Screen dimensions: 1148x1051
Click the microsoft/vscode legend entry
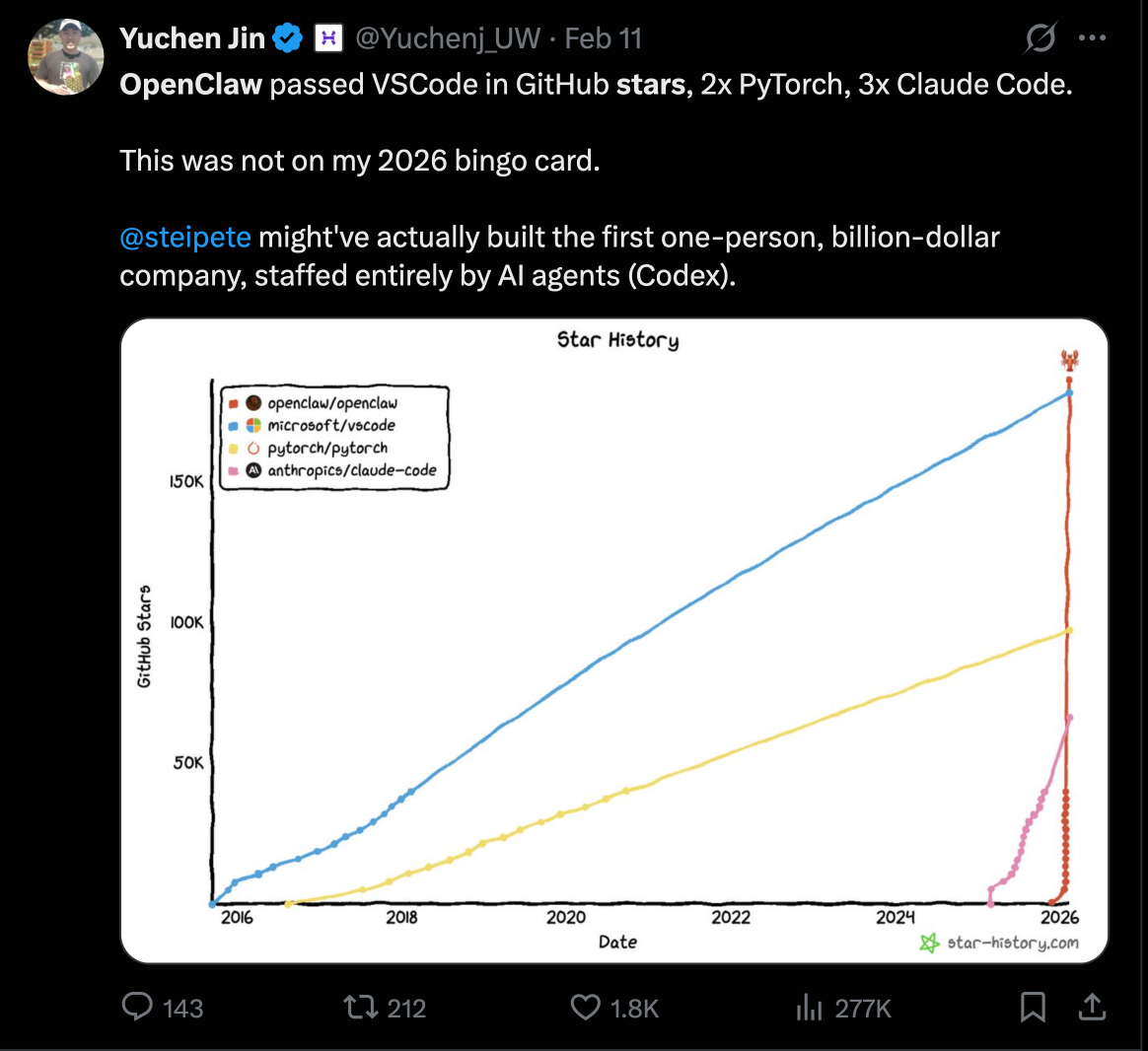[331, 426]
